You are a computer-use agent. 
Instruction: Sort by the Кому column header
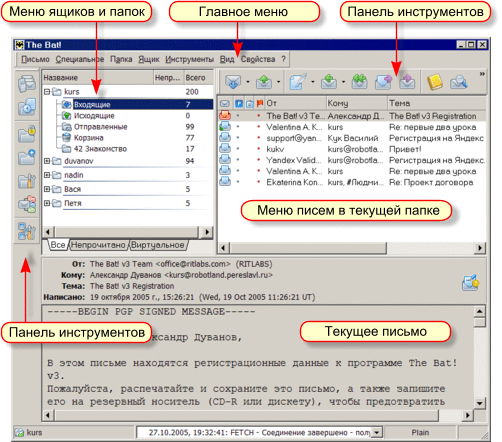pos(357,103)
